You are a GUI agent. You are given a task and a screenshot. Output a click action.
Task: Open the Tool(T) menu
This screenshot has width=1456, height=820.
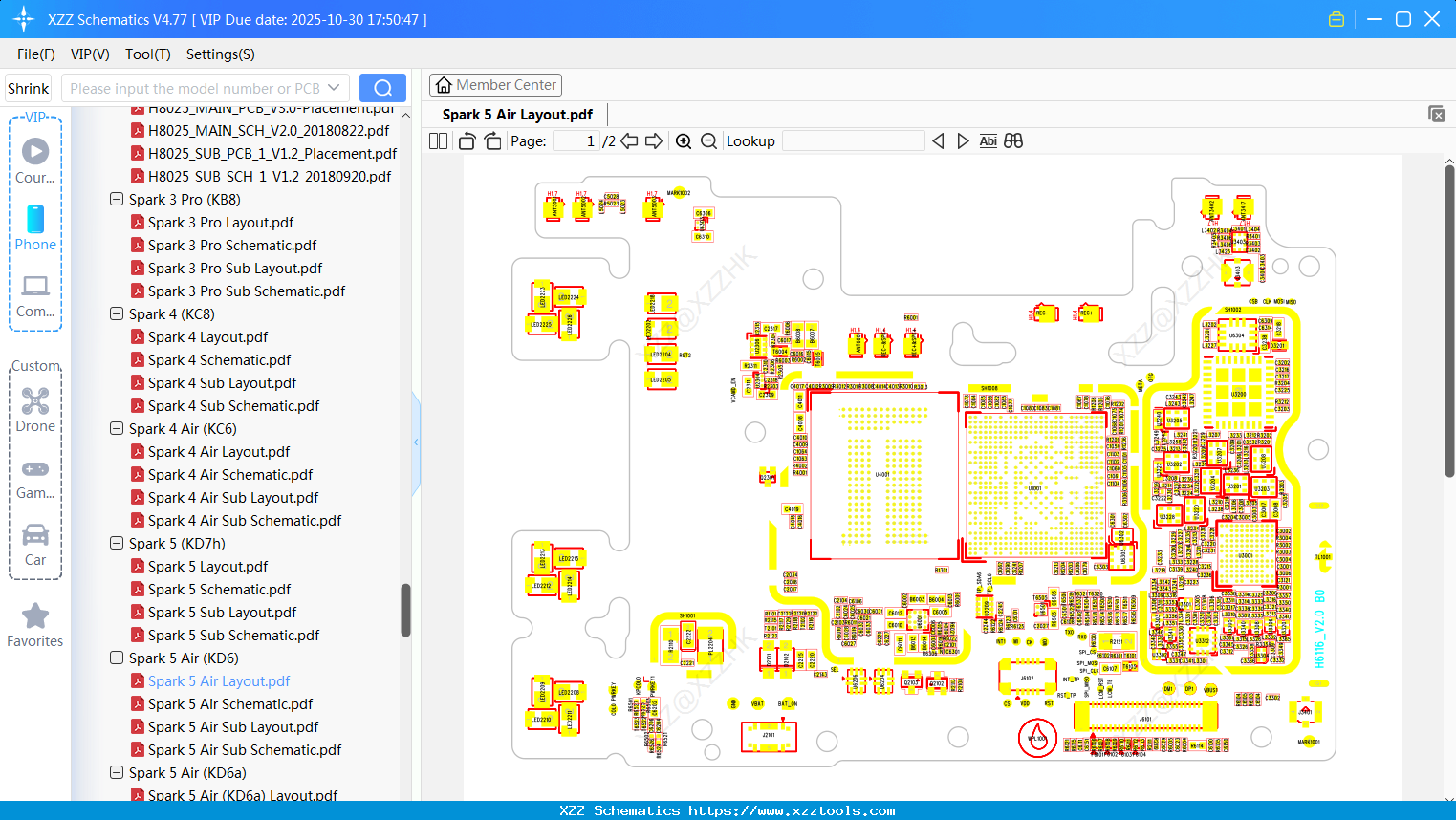(147, 54)
